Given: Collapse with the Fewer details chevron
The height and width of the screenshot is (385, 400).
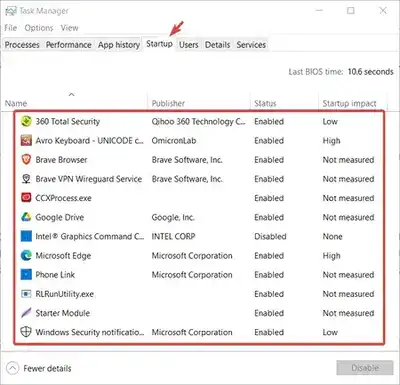Looking at the screenshot, I should coord(13,368).
